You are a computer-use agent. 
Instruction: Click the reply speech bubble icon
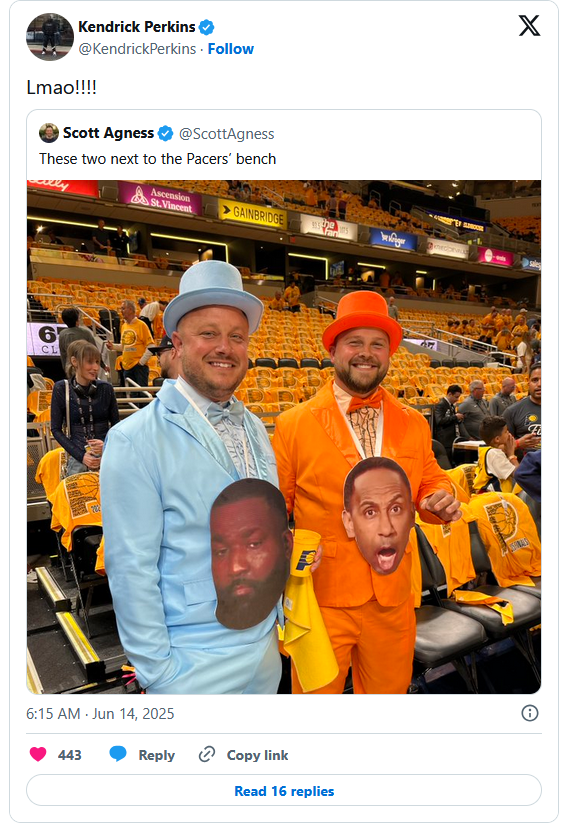pyautogui.click(x=118, y=754)
